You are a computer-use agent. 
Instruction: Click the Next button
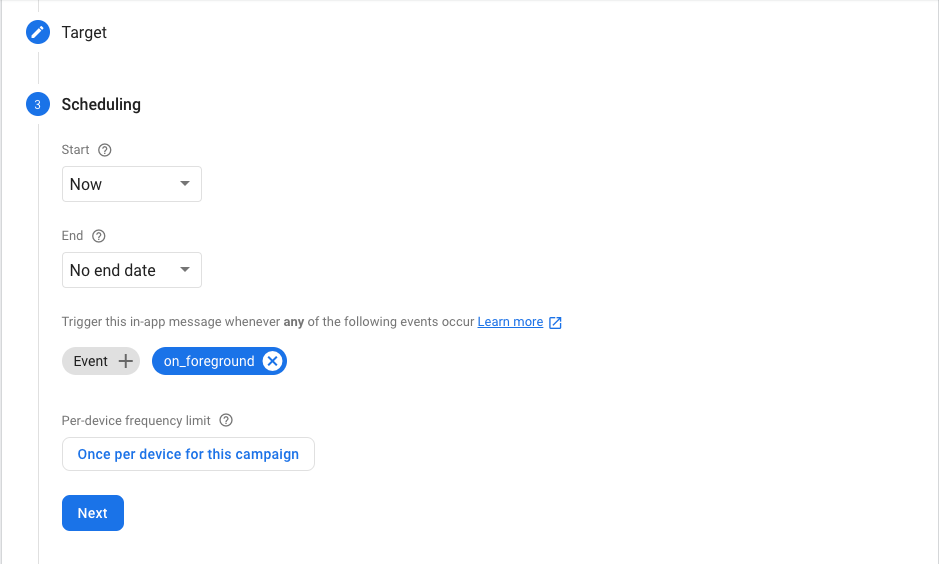click(93, 513)
